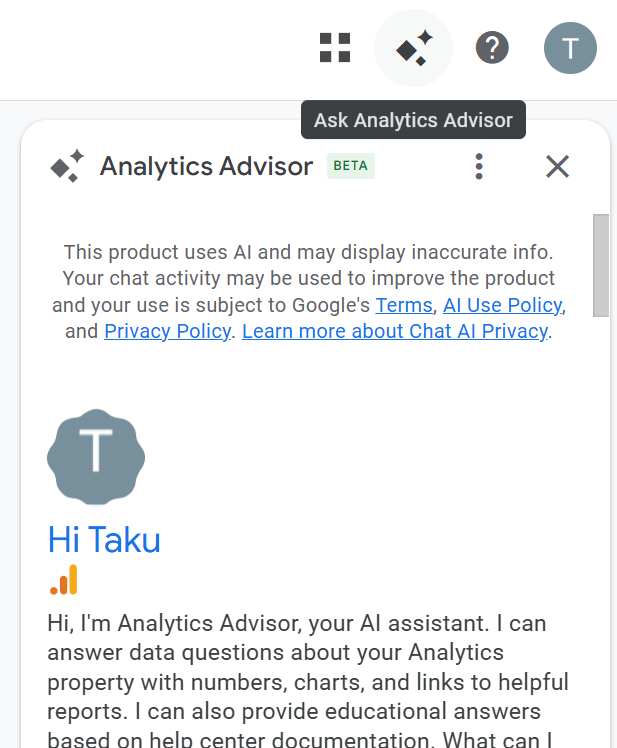This screenshot has height=748, width=617.
Task: Open Google's Terms link
Action: pyautogui.click(x=404, y=305)
